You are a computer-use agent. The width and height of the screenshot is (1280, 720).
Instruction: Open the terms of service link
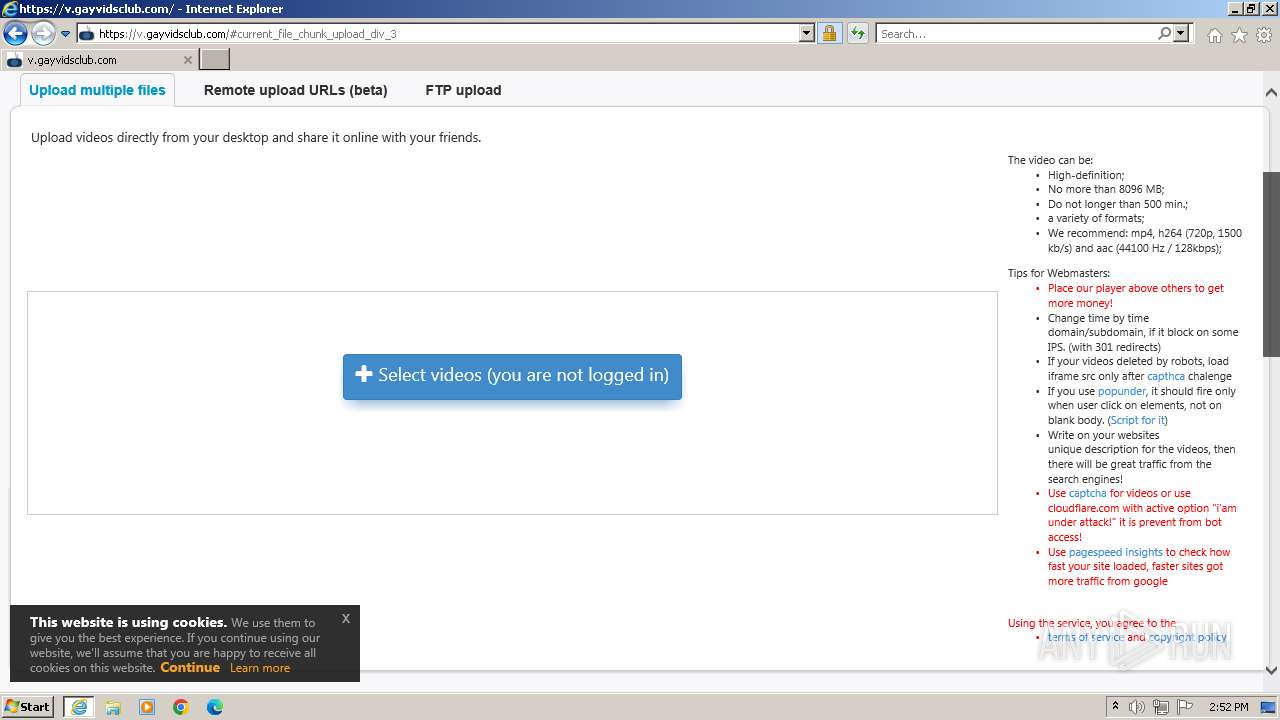point(1086,637)
